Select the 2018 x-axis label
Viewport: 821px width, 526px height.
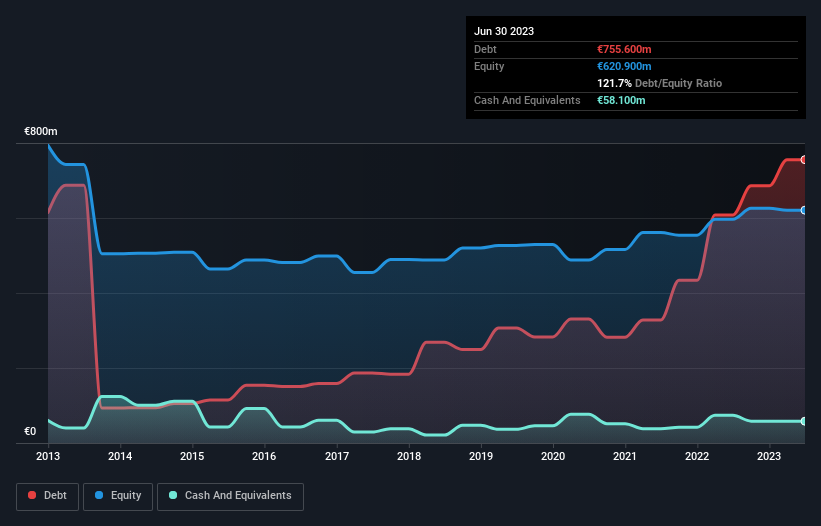coord(409,456)
